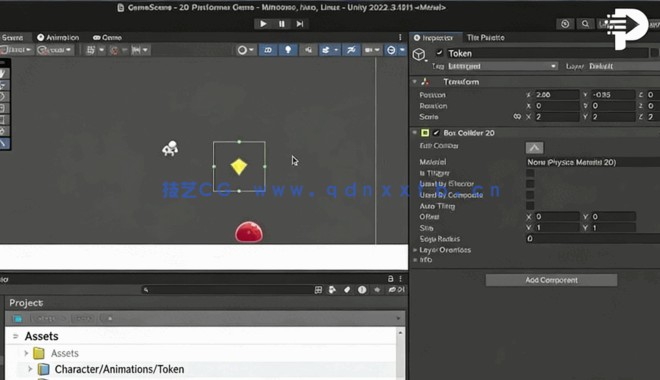Toggle scene effects button
This screenshot has width=660, height=380.
pyautogui.click(x=325, y=50)
